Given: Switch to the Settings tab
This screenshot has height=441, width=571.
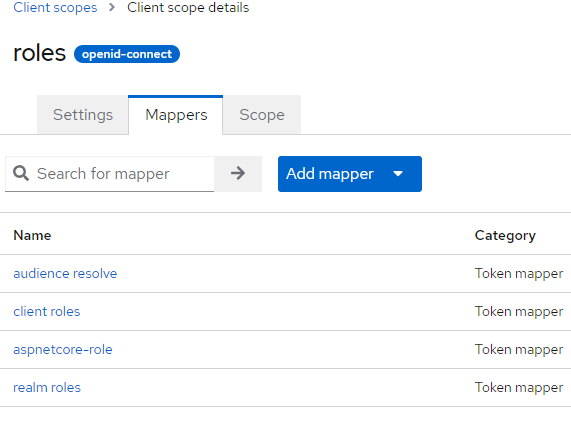Looking at the screenshot, I should pyautogui.click(x=83, y=115).
